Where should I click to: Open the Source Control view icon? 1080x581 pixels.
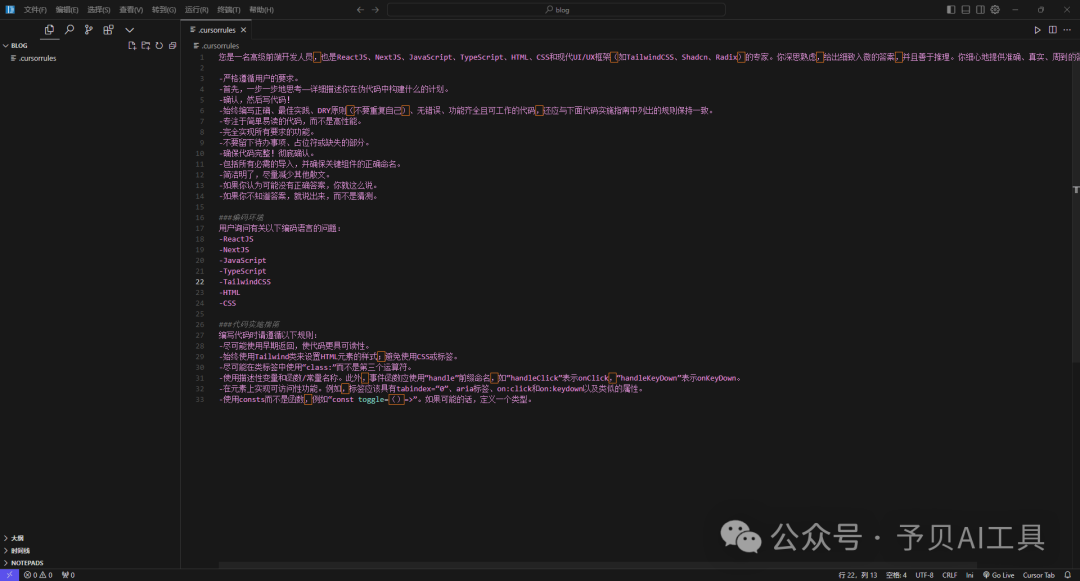coord(88,30)
